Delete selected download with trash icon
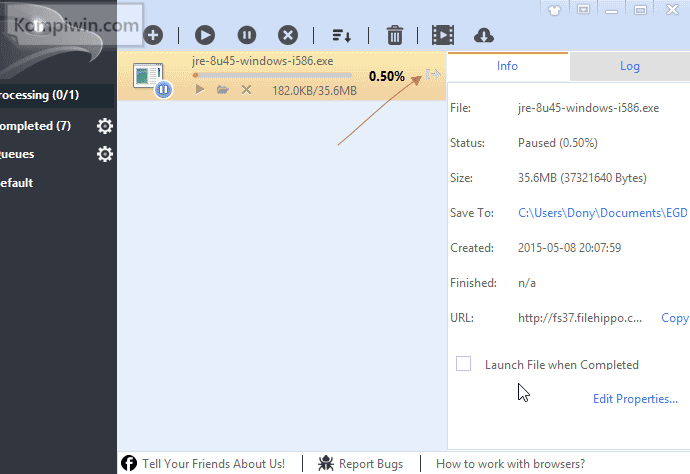The height and width of the screenshot is (474, 690). 395,35
